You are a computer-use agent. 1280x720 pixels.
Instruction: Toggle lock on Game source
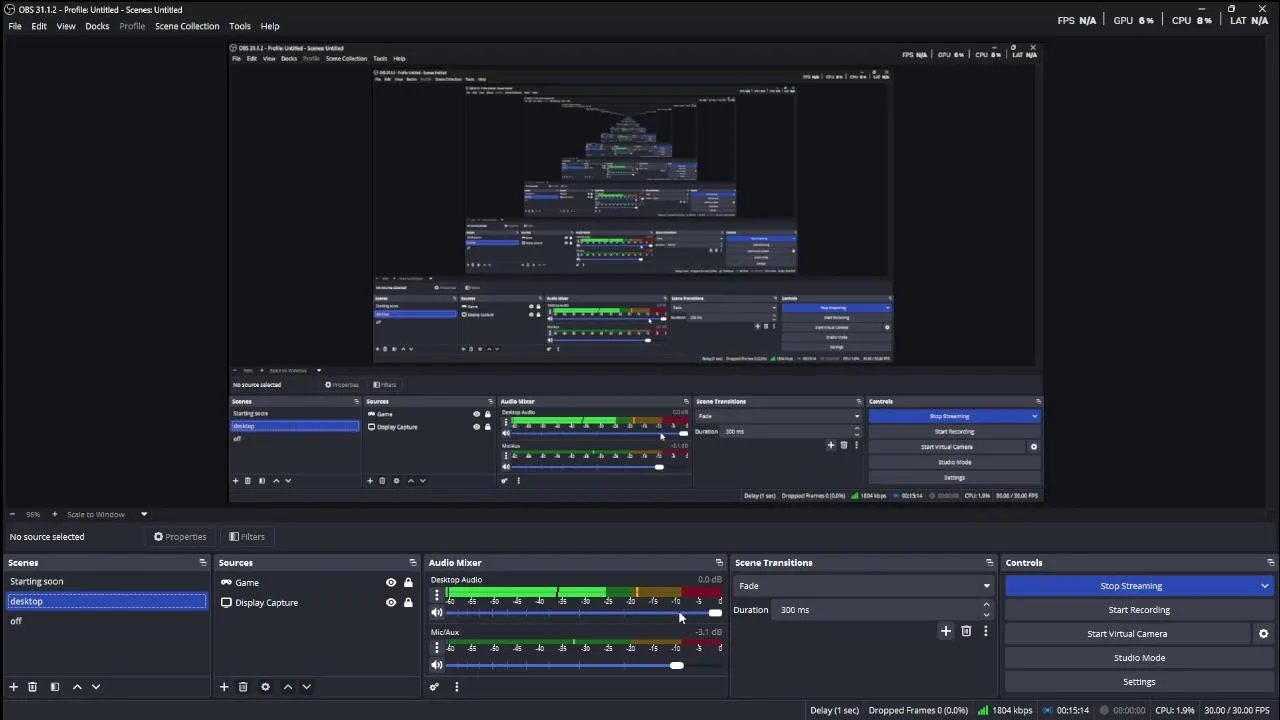click(408, 583)
